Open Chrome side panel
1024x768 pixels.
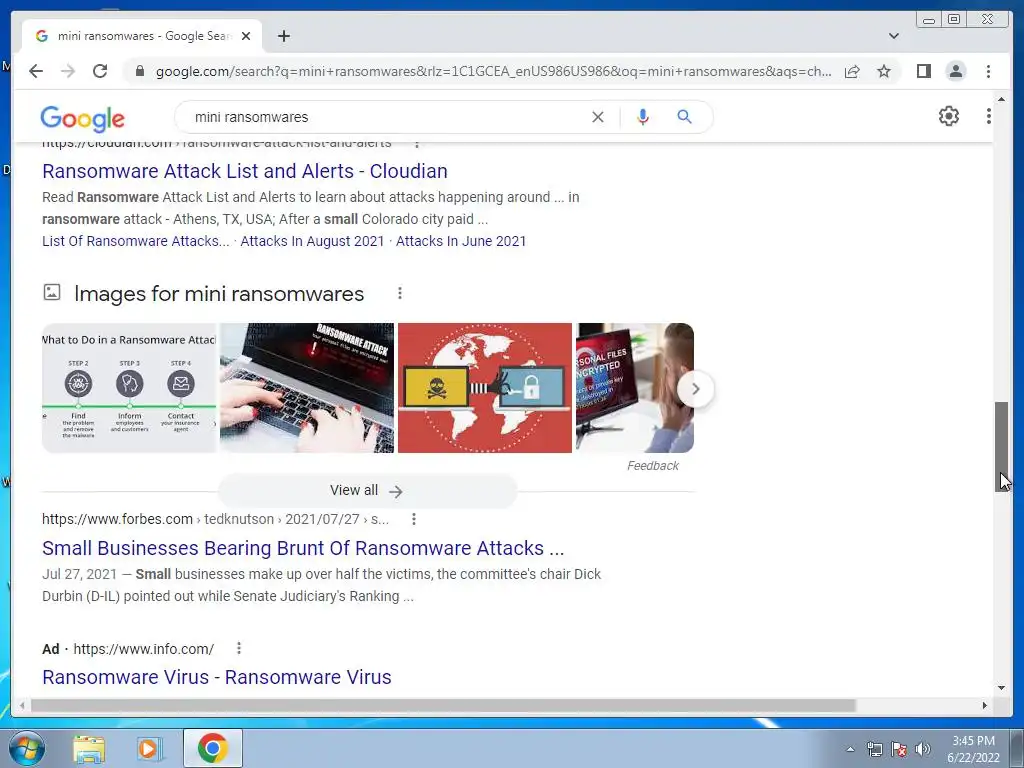(x=923, y=71)
